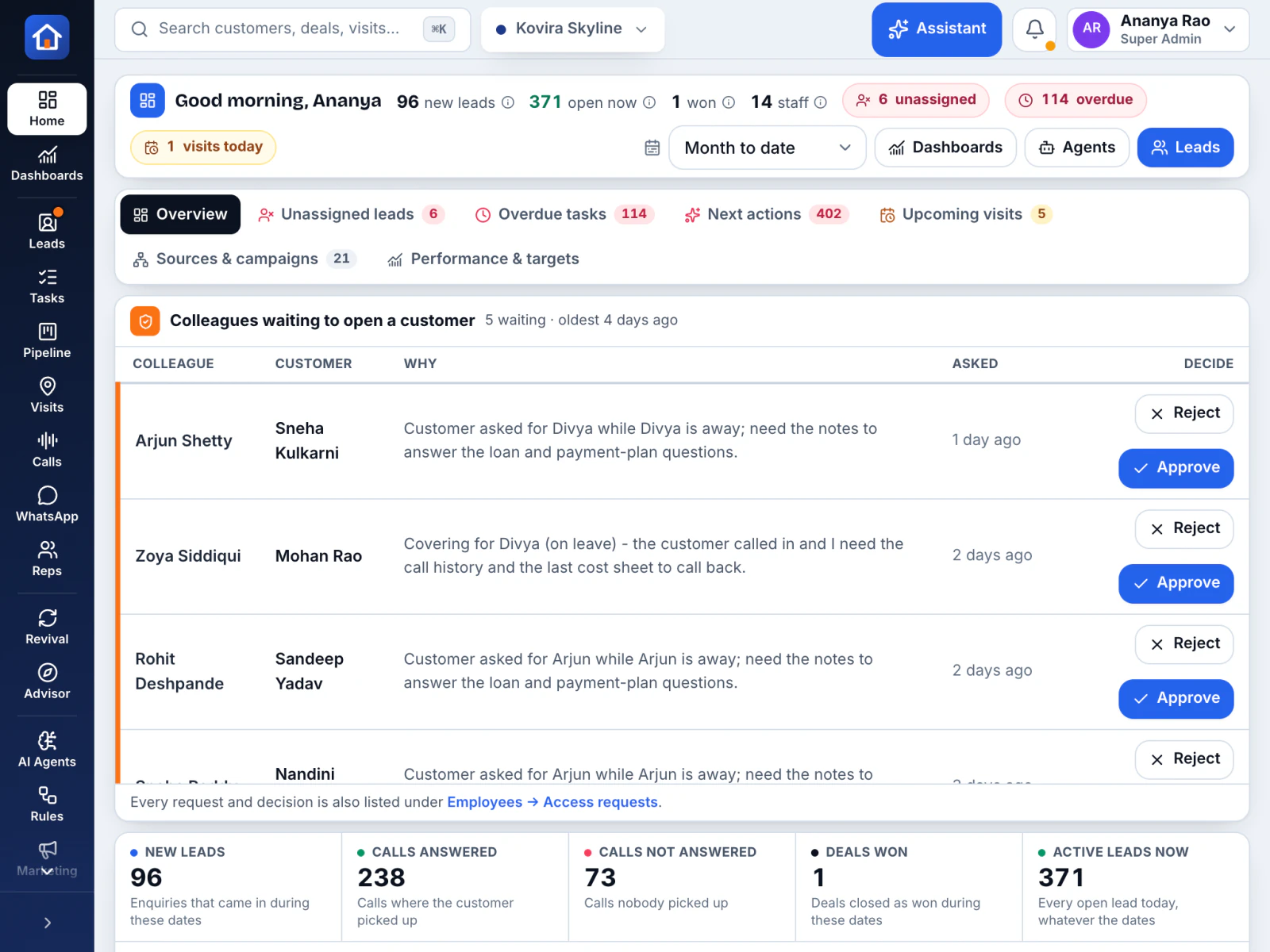Go to Leads in the sidebar
This screenshot has width=1270, height=952.
pos(47,232)
